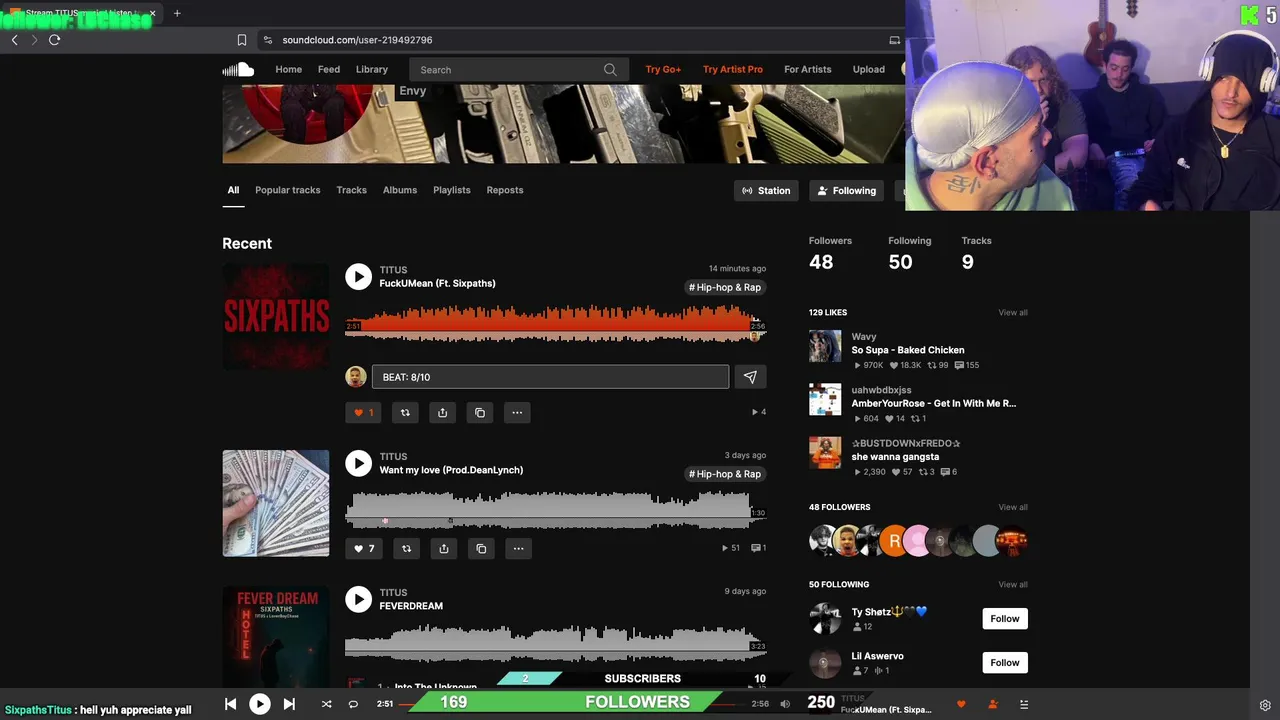This screenshot has width=1280, height=720.
Task: Reload the page with refresh icon
Action: click(54, 40)
